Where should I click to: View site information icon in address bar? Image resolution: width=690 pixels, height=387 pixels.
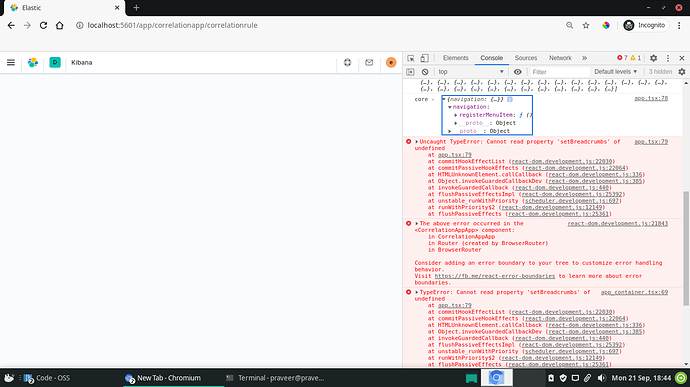click(80, 26)
